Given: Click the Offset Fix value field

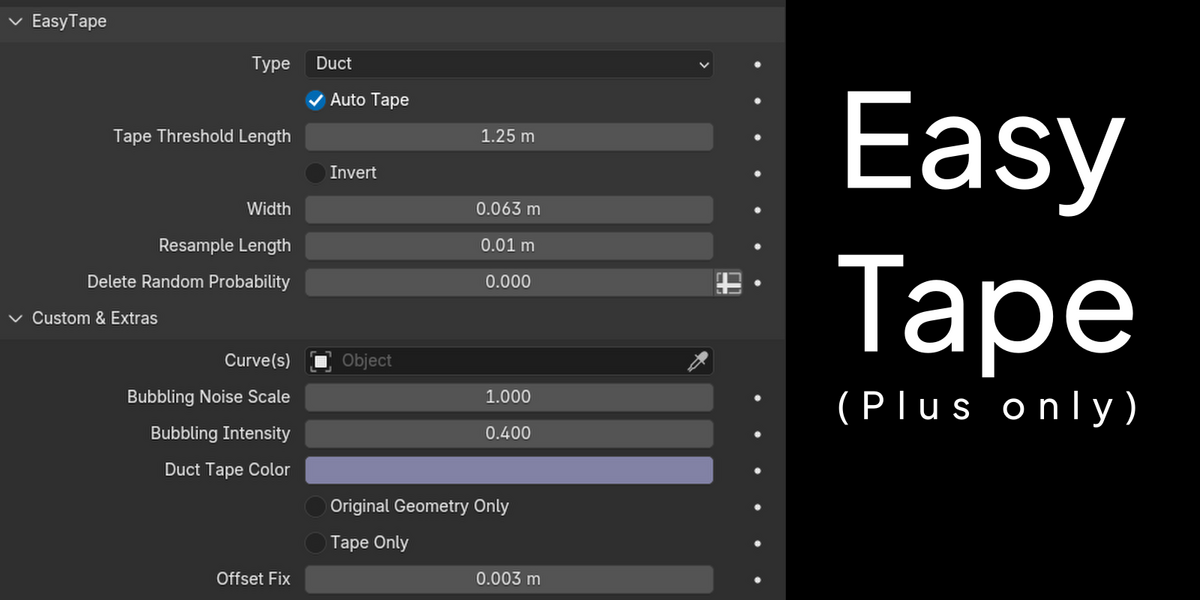Looking at the screenshot, I should 509,579.
